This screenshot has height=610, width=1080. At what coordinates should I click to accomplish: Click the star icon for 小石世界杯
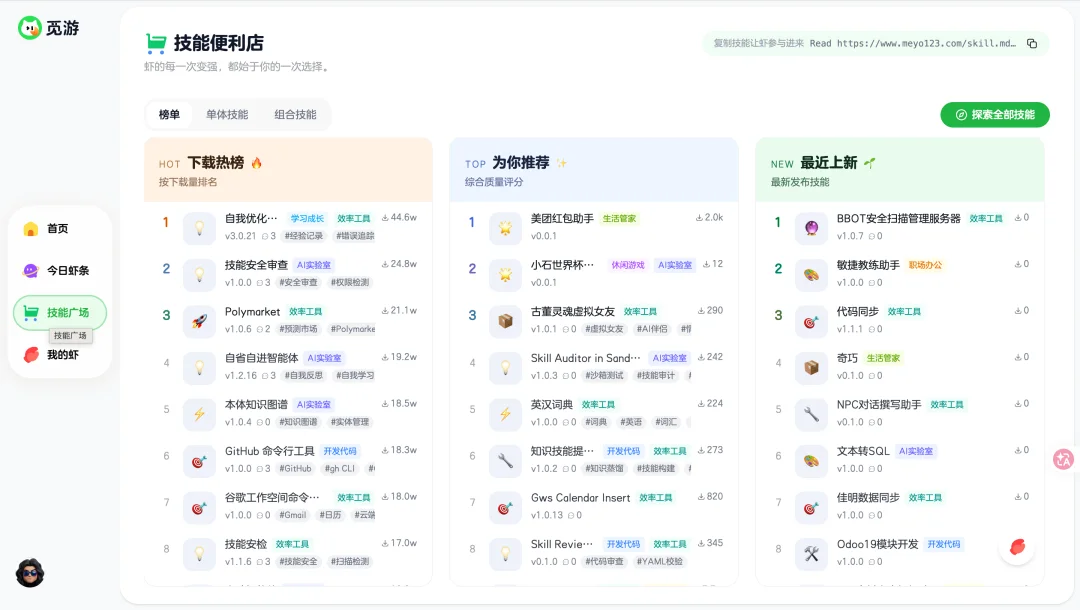(x=505, y=274)
